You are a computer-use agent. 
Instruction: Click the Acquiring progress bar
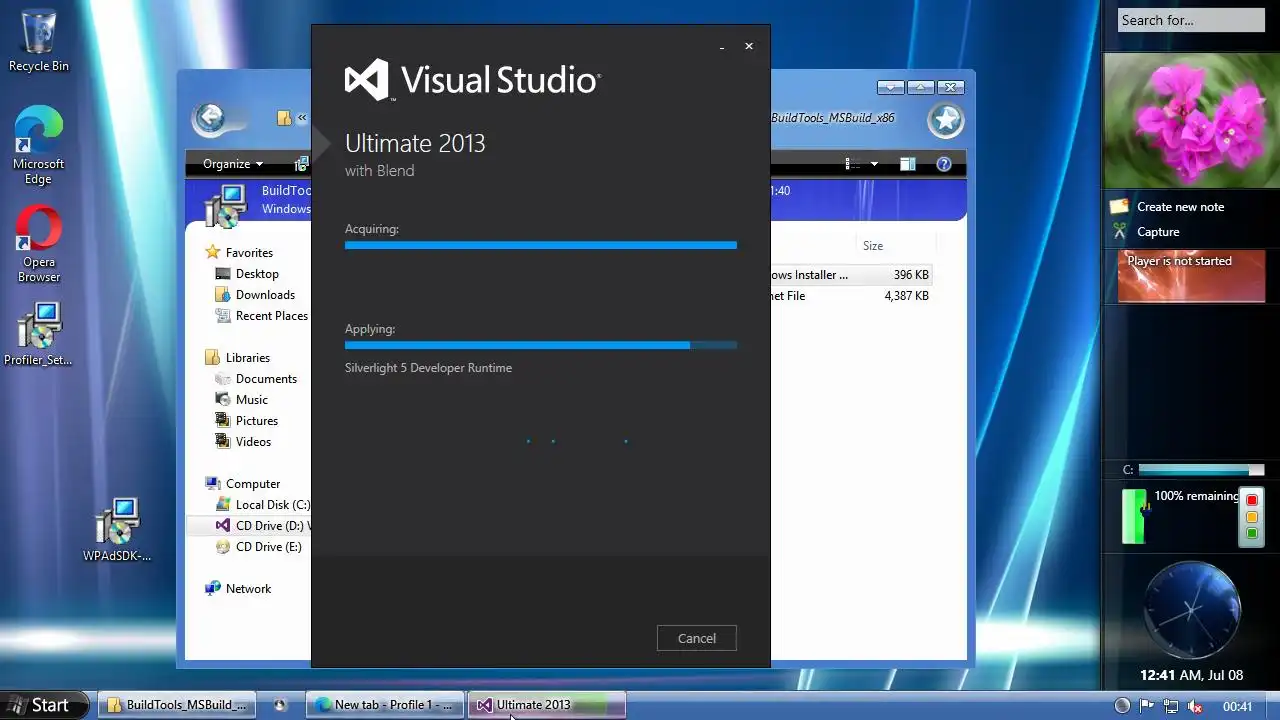541,245
